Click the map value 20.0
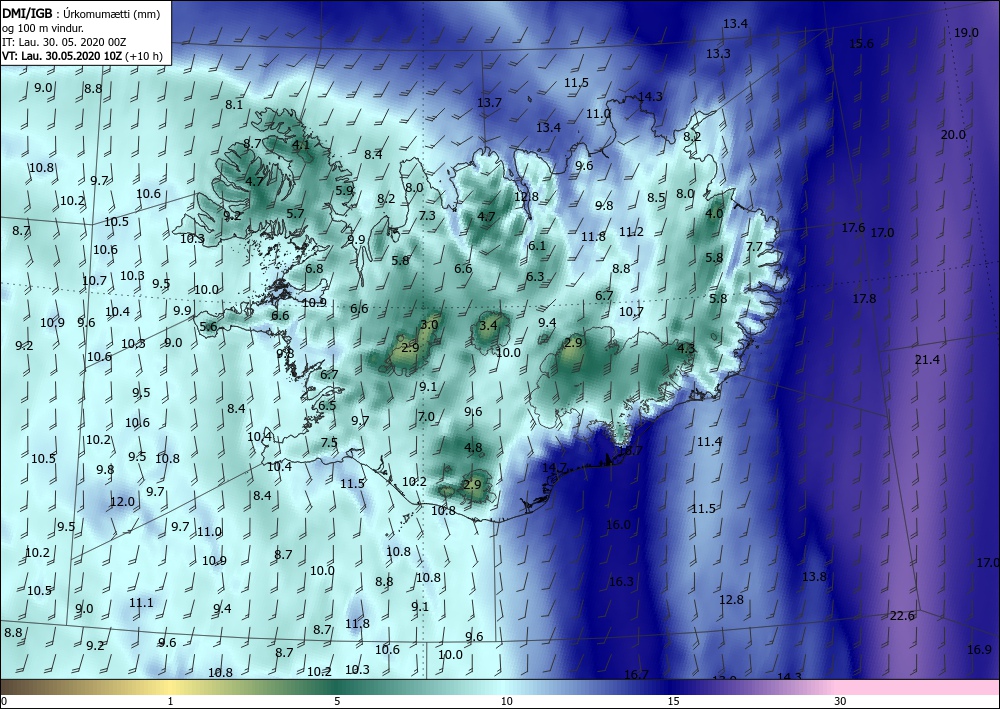 click(x=953, y=135)
